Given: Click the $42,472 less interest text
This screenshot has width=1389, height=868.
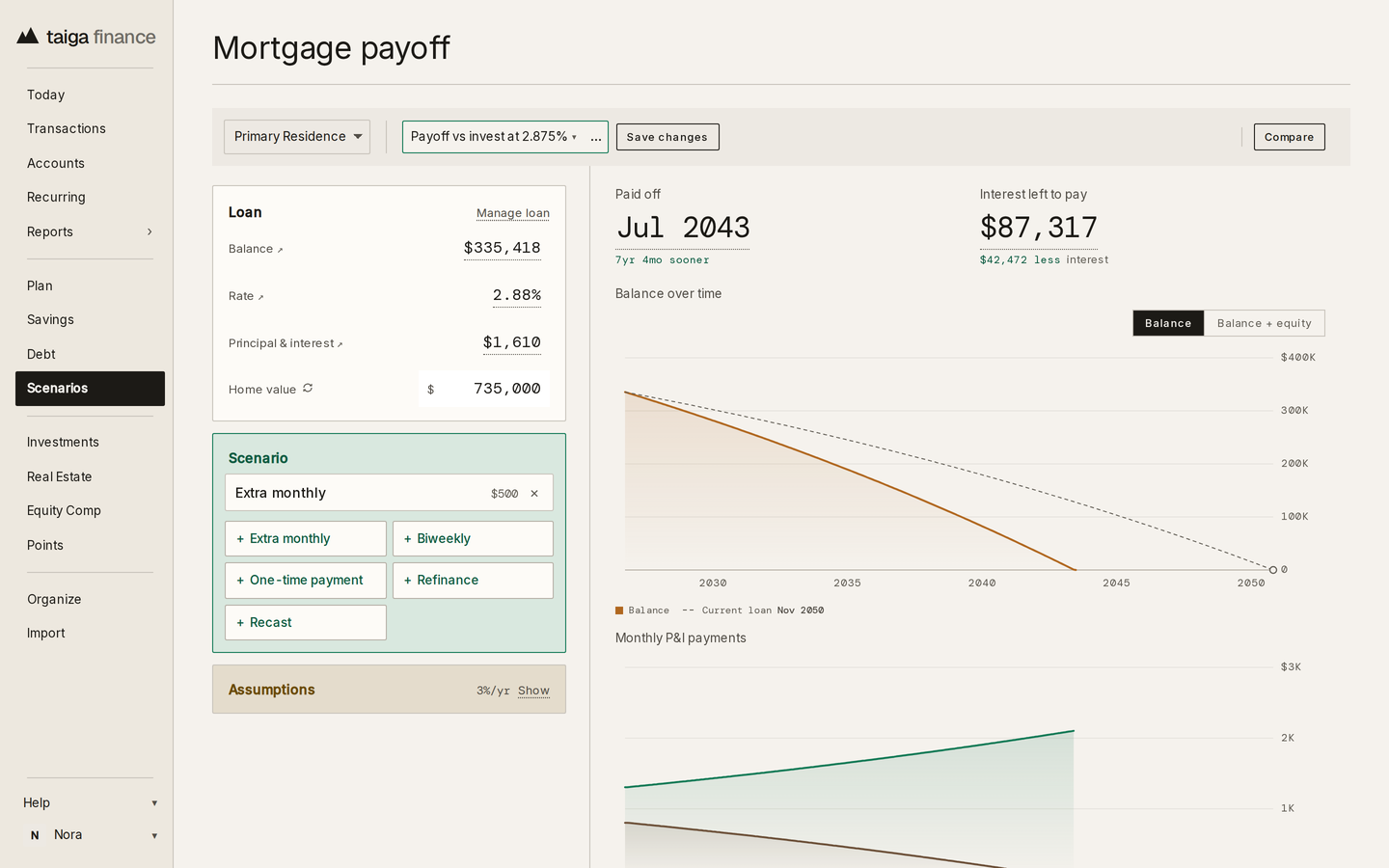Looking at the screenshot, I should click(x=1044, y=260).
